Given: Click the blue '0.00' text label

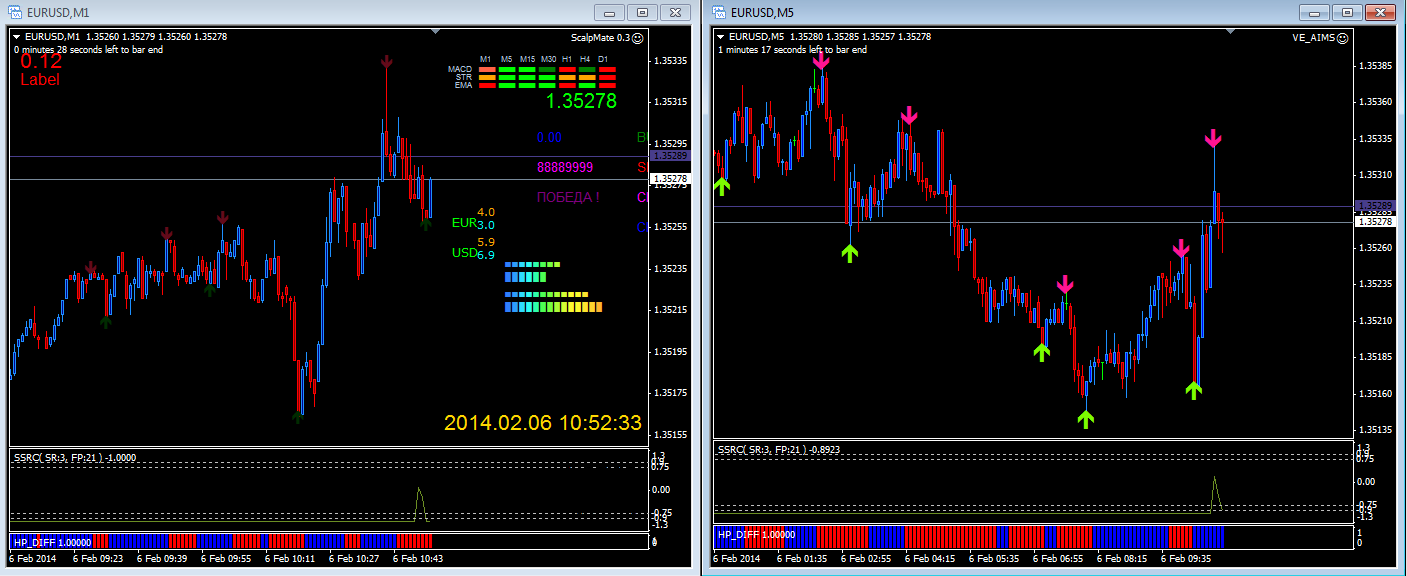Looking at the screenshot, I should point(549,137).
